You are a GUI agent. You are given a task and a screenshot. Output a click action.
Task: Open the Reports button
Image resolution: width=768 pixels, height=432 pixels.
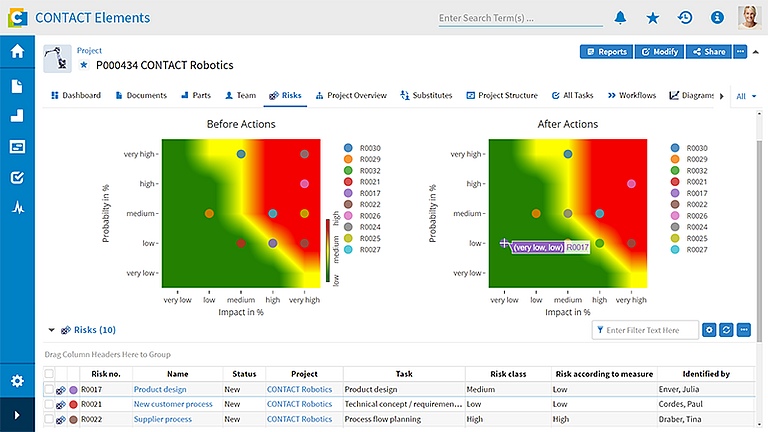point(606,51)
